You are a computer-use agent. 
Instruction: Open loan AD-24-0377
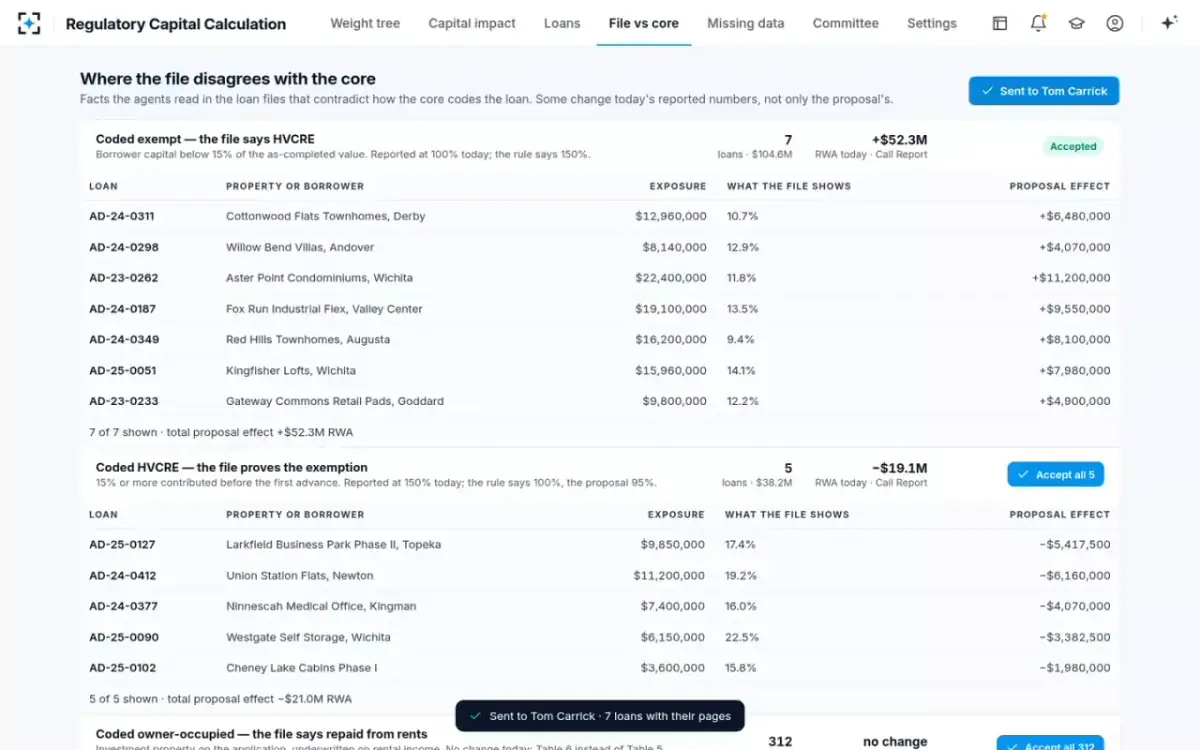pyautogui.click(x=124, y=606)
